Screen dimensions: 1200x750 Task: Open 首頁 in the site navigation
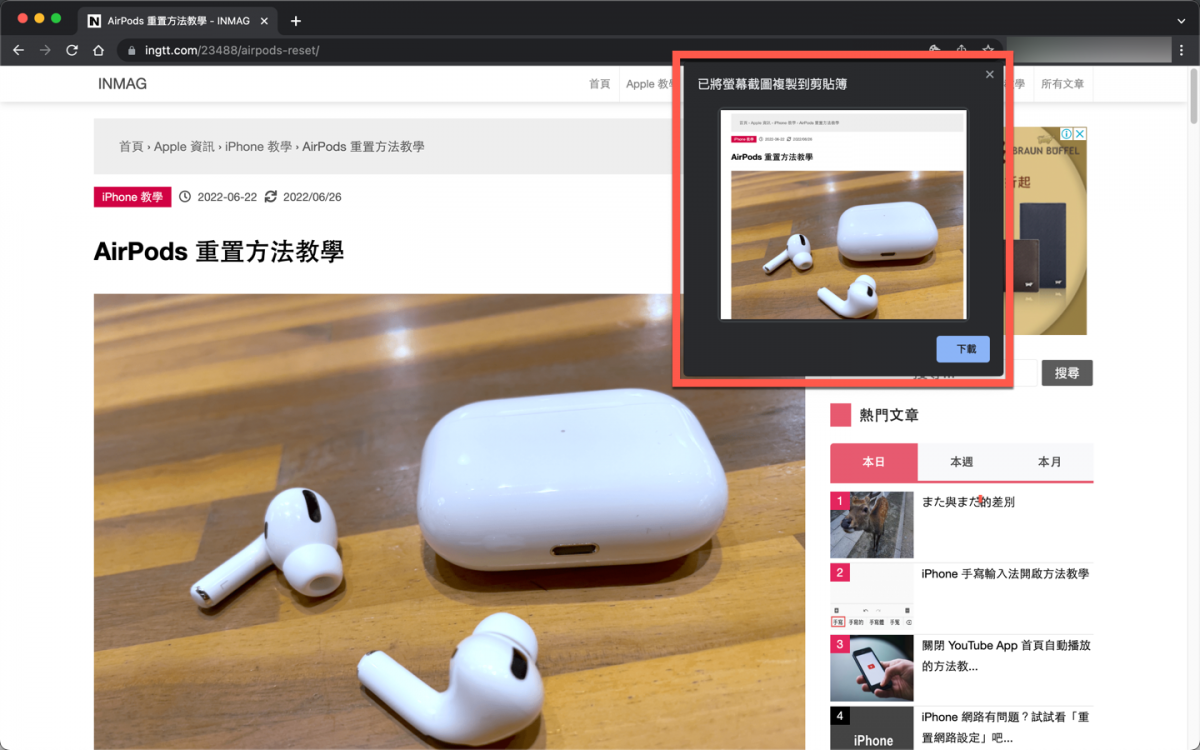click(x=599, y=84)
